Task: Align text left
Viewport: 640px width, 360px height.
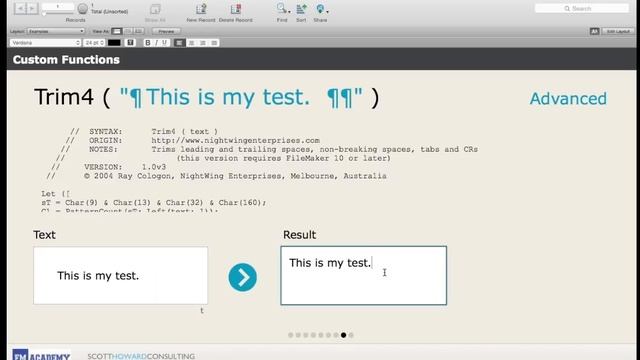Action: [x=179, y=42]
